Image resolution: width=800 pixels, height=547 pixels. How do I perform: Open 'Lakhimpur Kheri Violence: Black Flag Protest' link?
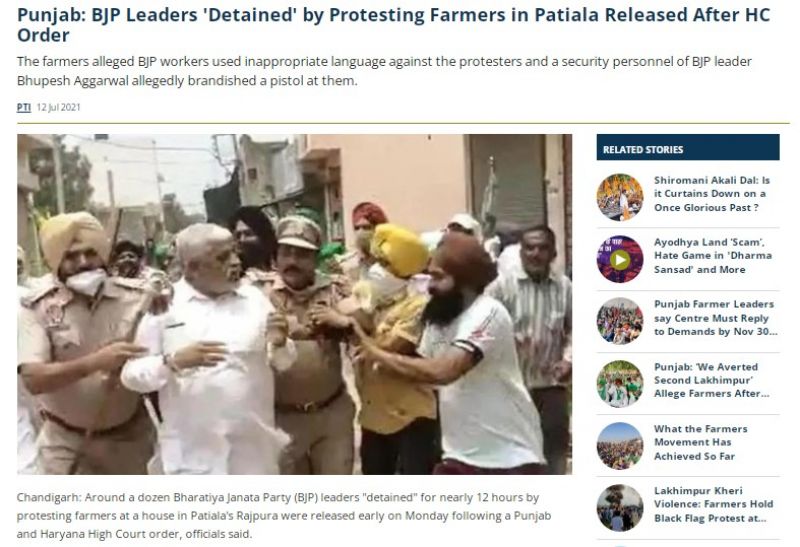[714, 505]
